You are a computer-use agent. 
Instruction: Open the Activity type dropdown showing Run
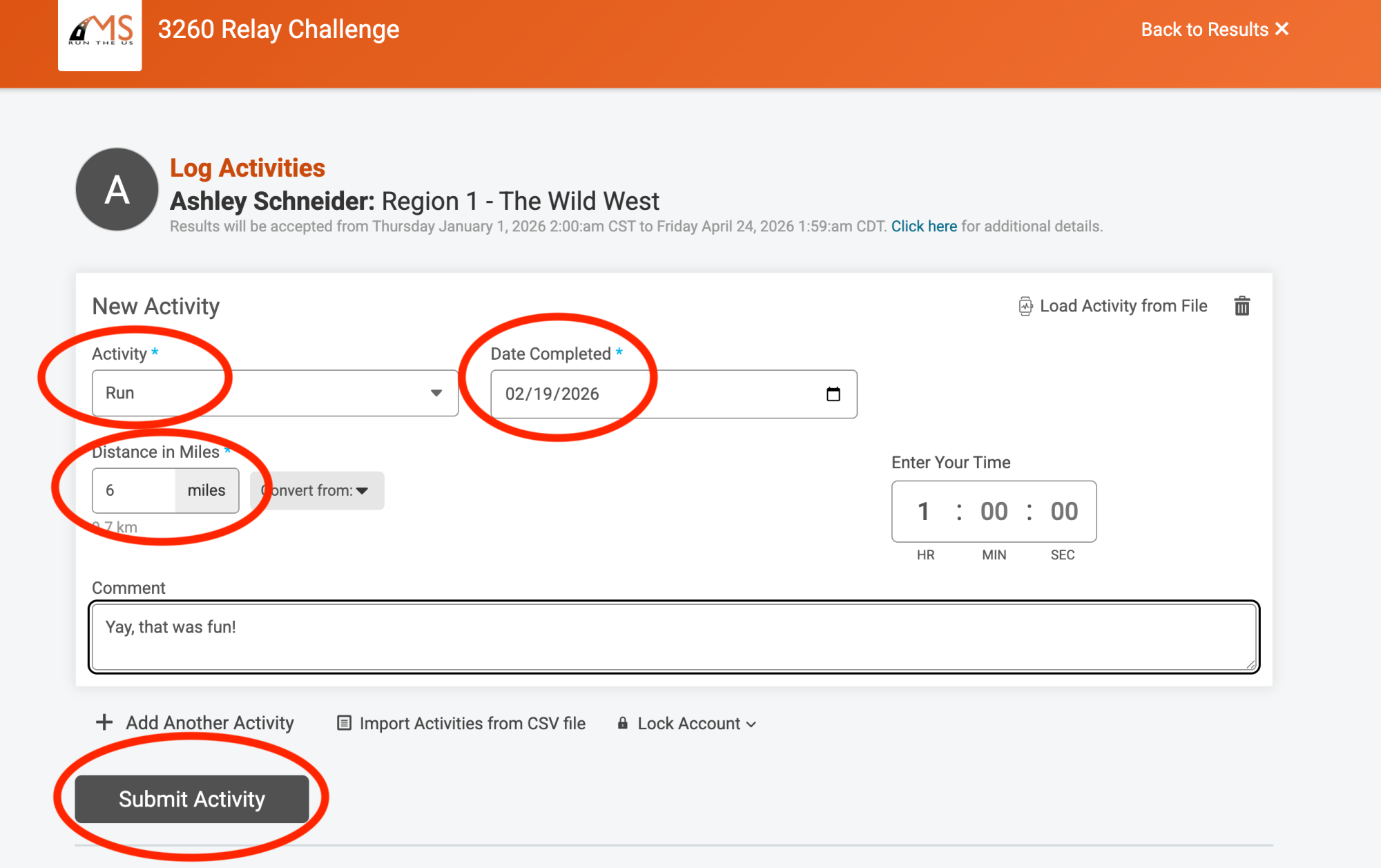(x=275, y=393)
